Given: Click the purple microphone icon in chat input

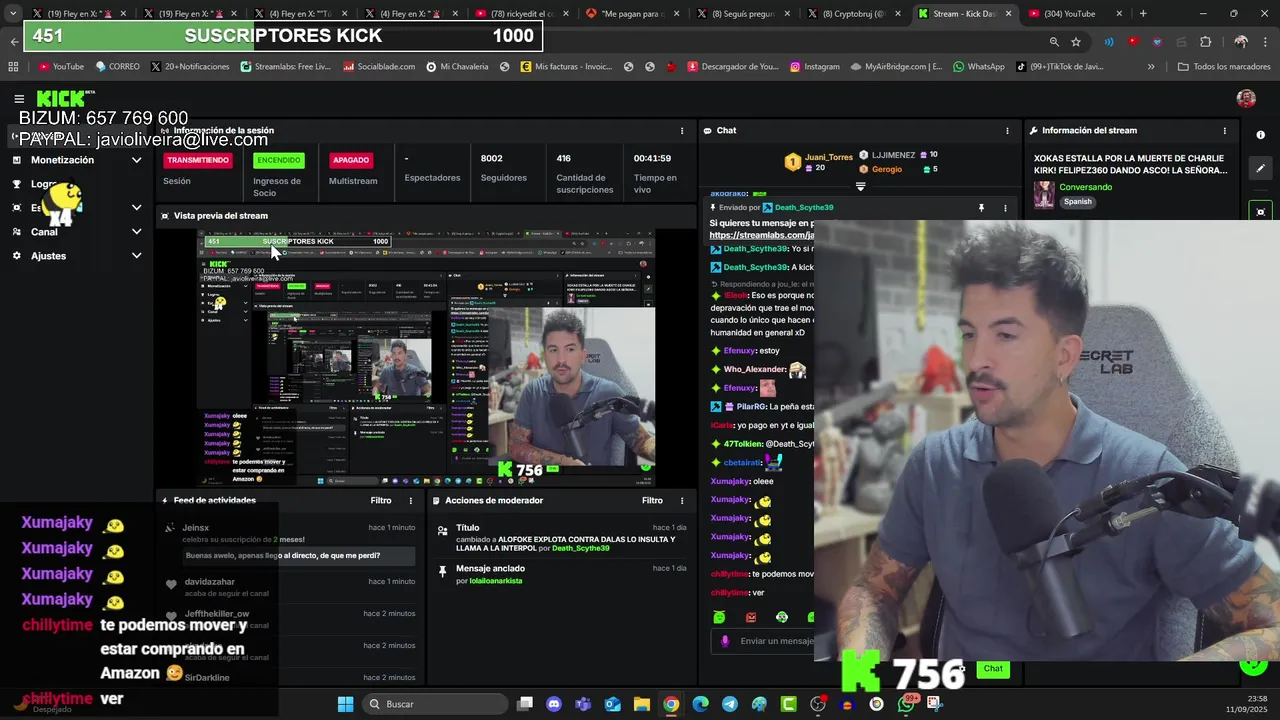Looking at the screenshot, I should point(725,641).
